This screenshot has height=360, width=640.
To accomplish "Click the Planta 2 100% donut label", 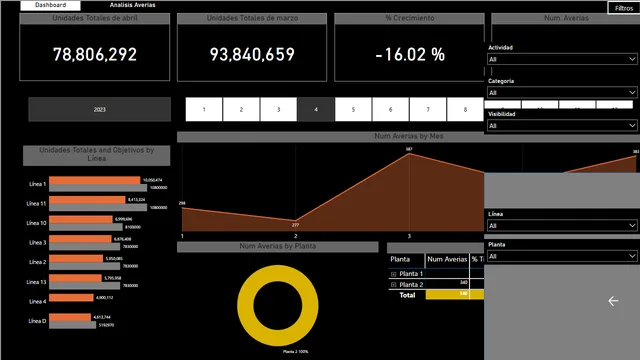I will coord(296,351).
